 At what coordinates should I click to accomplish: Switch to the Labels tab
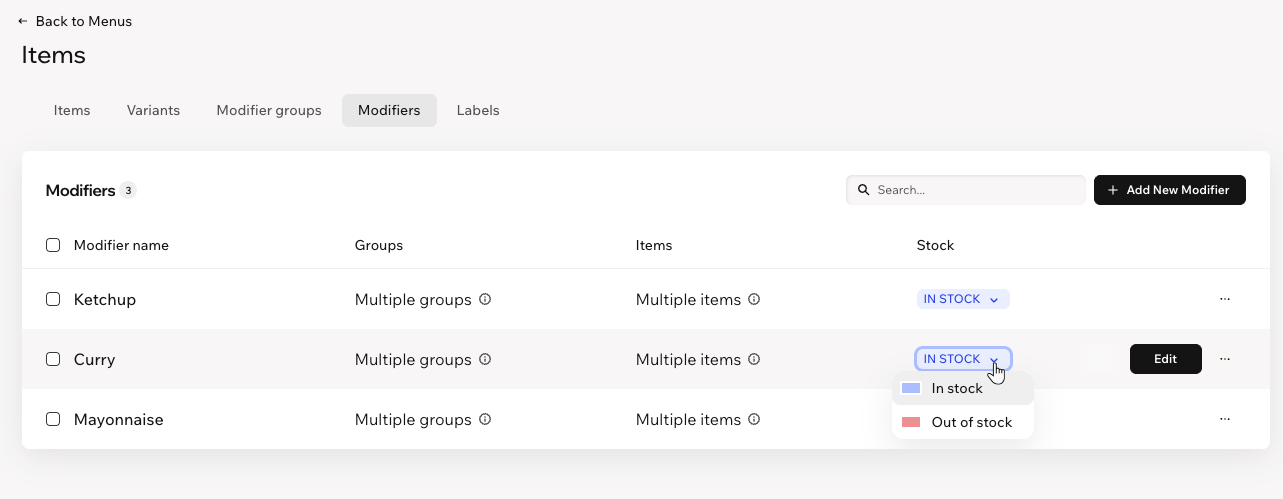click(478, 111)
